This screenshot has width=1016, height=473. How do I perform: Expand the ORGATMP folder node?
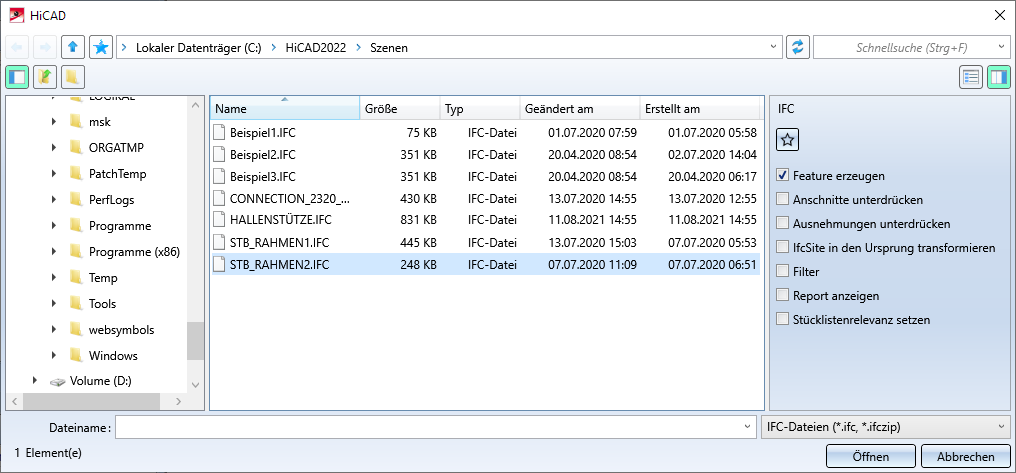[x=53, y=148]
